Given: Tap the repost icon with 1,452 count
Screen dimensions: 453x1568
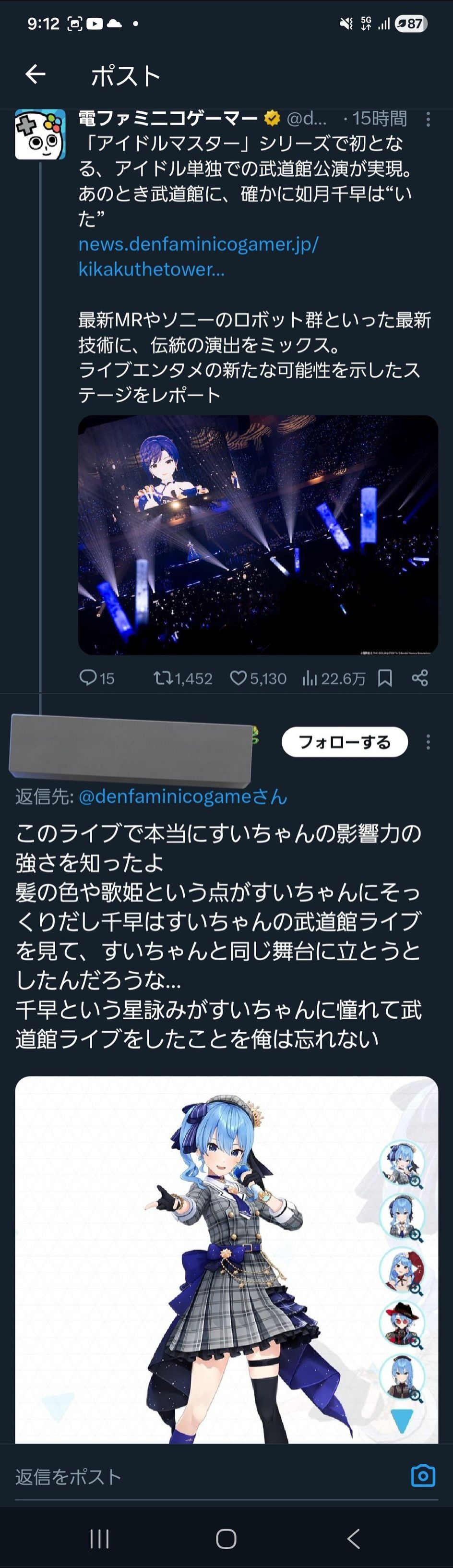Looking at the screenshot, I should [163, 677].
